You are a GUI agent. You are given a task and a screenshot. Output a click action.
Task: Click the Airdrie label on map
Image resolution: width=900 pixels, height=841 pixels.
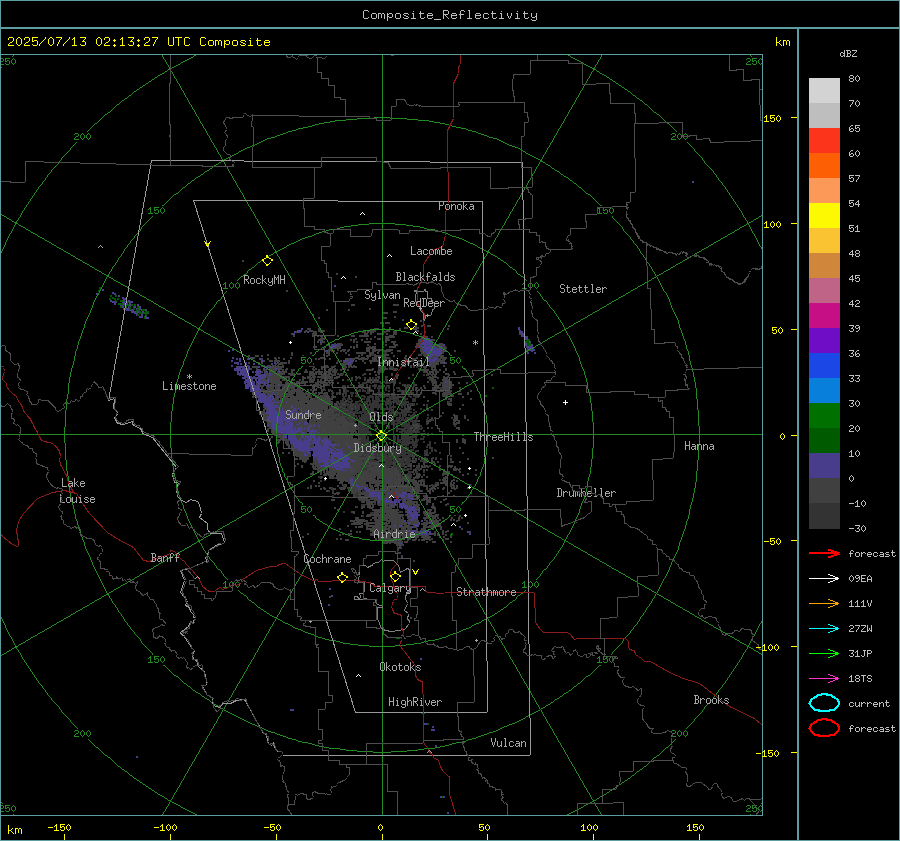394,534
